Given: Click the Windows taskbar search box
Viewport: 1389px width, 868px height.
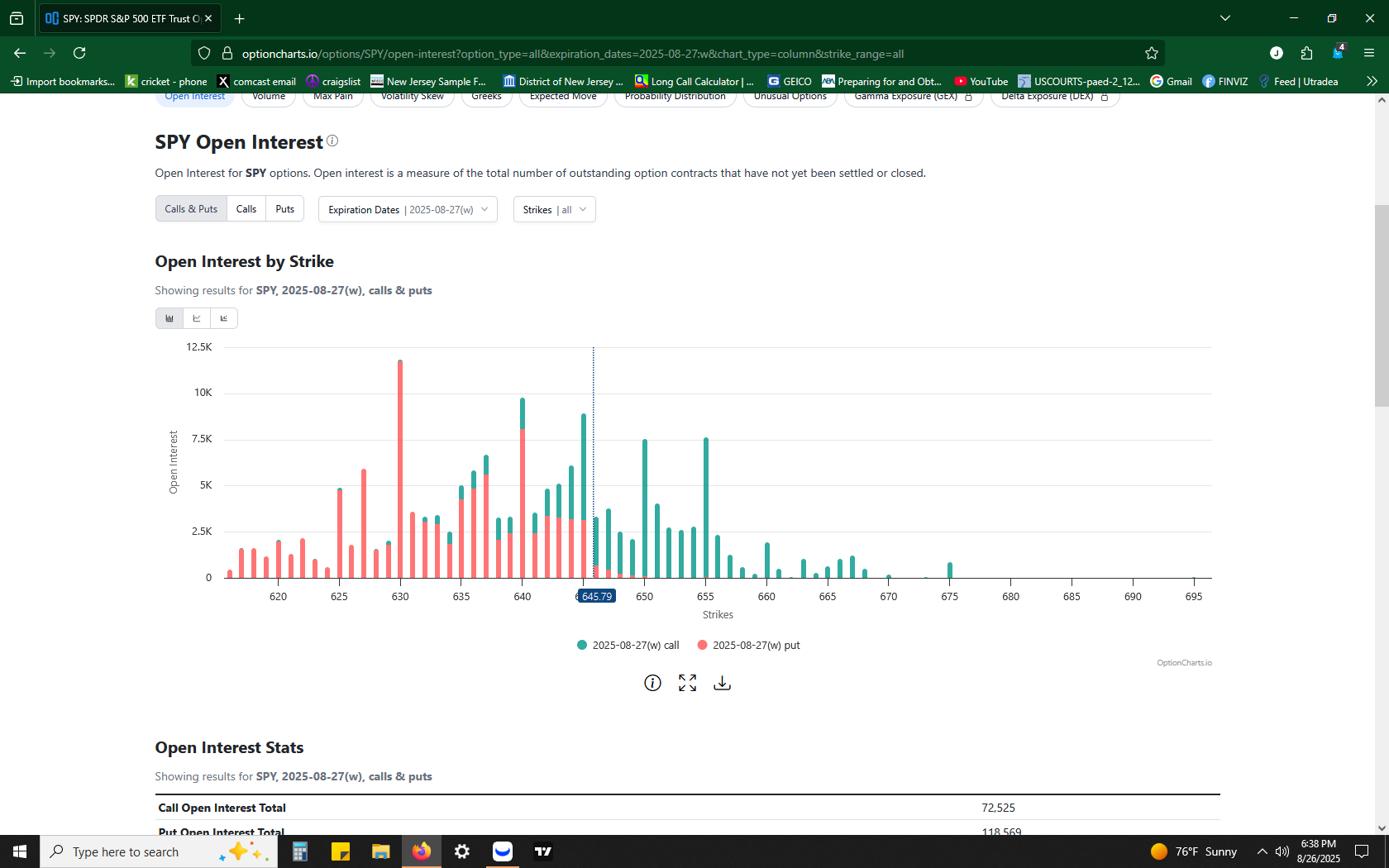Looking at the screenshot, I should [159, 851].
